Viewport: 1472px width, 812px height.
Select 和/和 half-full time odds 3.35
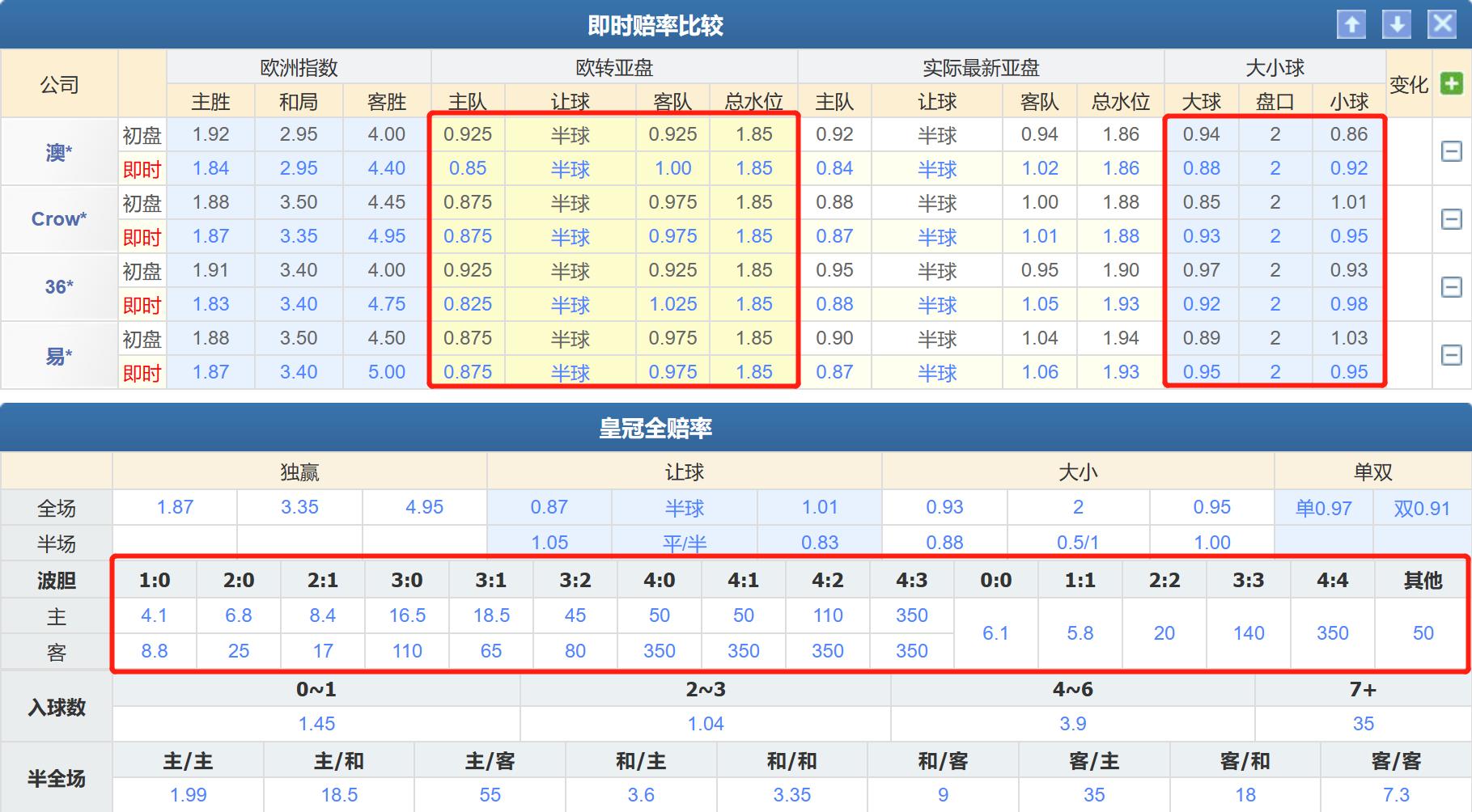pos(792,795)
